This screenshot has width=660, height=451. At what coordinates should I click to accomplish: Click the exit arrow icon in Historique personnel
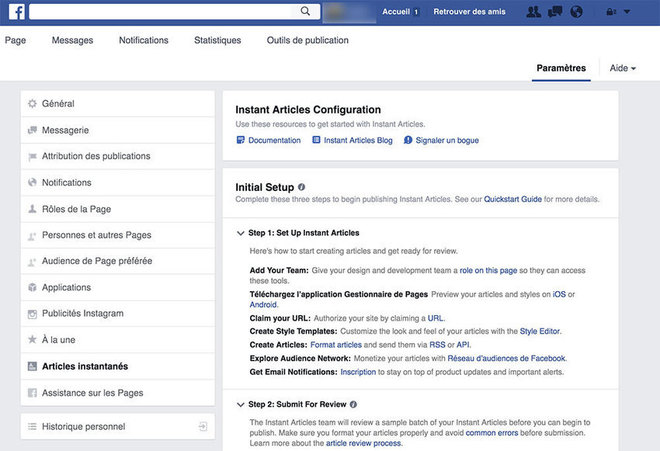click(x=203, y=427)
